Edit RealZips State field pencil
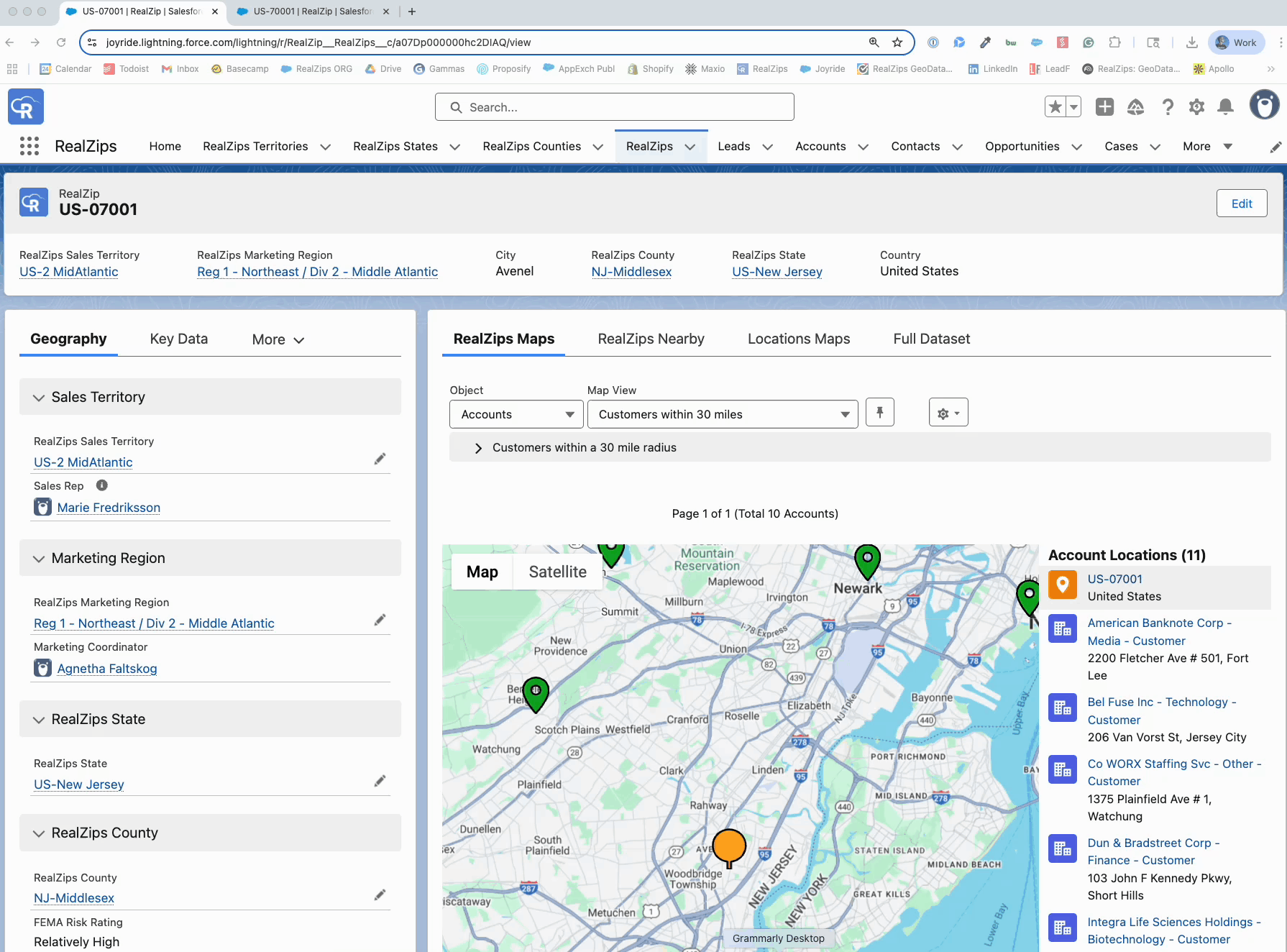The image size is (1287, 952). [380, 781]
